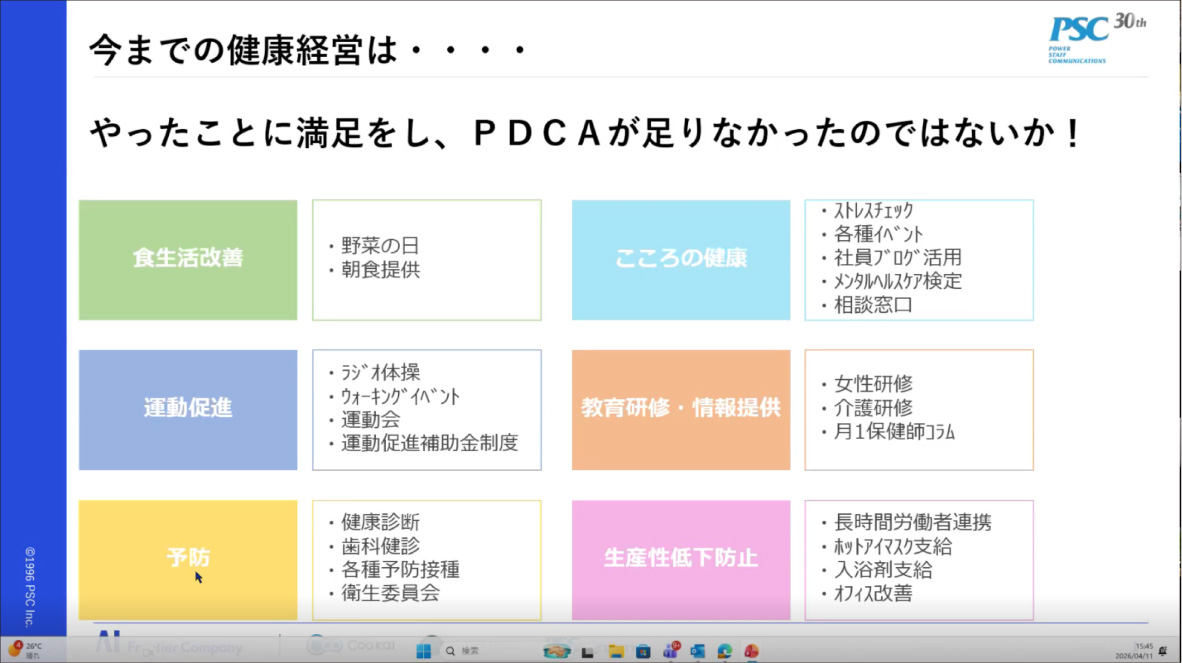Launch the Microsoft Store app
Image resolution: width=1182 pixels, height=663 pixels.
[641, 651]
